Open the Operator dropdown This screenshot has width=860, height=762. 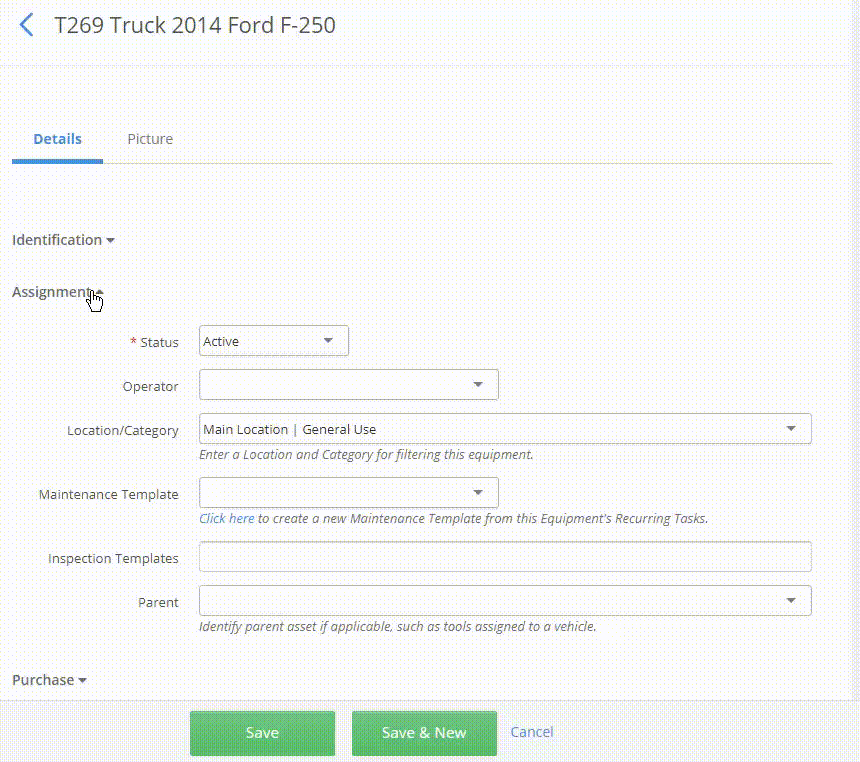click(349, 385)
